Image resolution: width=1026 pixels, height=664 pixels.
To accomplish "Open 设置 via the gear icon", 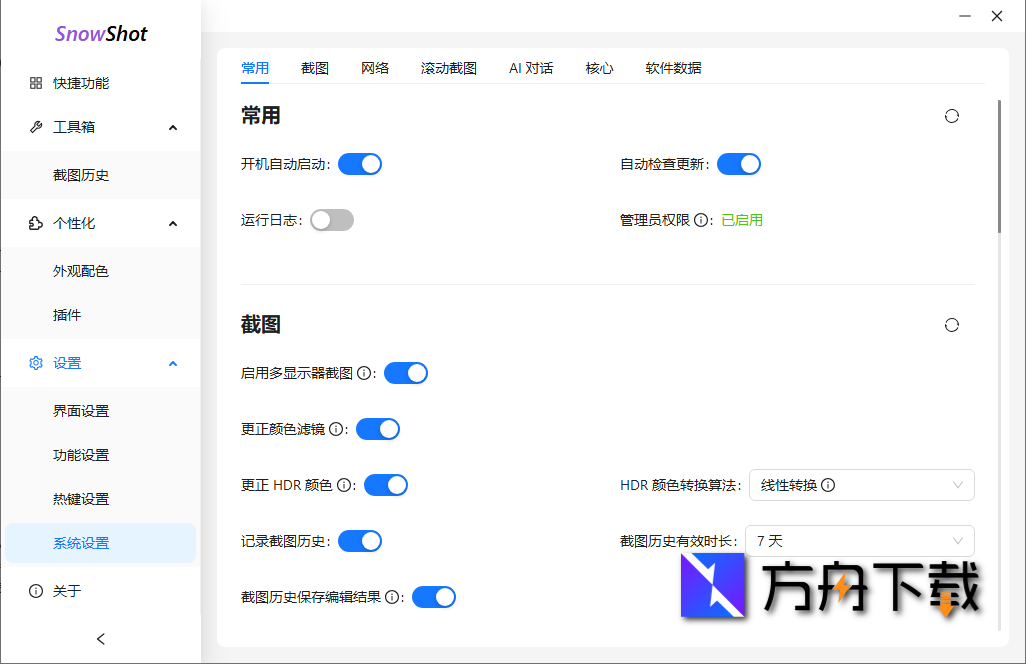I will click(36, 363).
